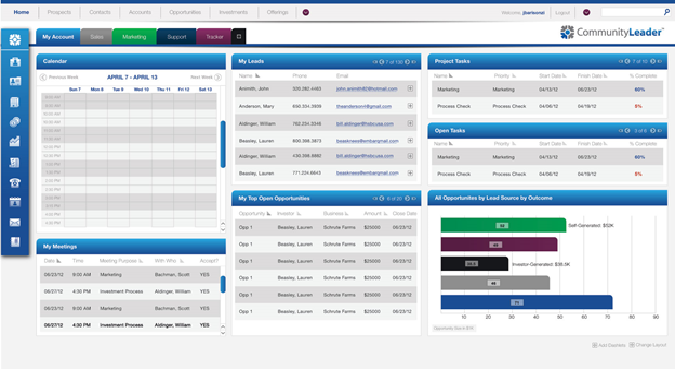This screenshot has height=371, width=676.
Task: Open the contact card icon in sidebar
Action: (15, 81)
